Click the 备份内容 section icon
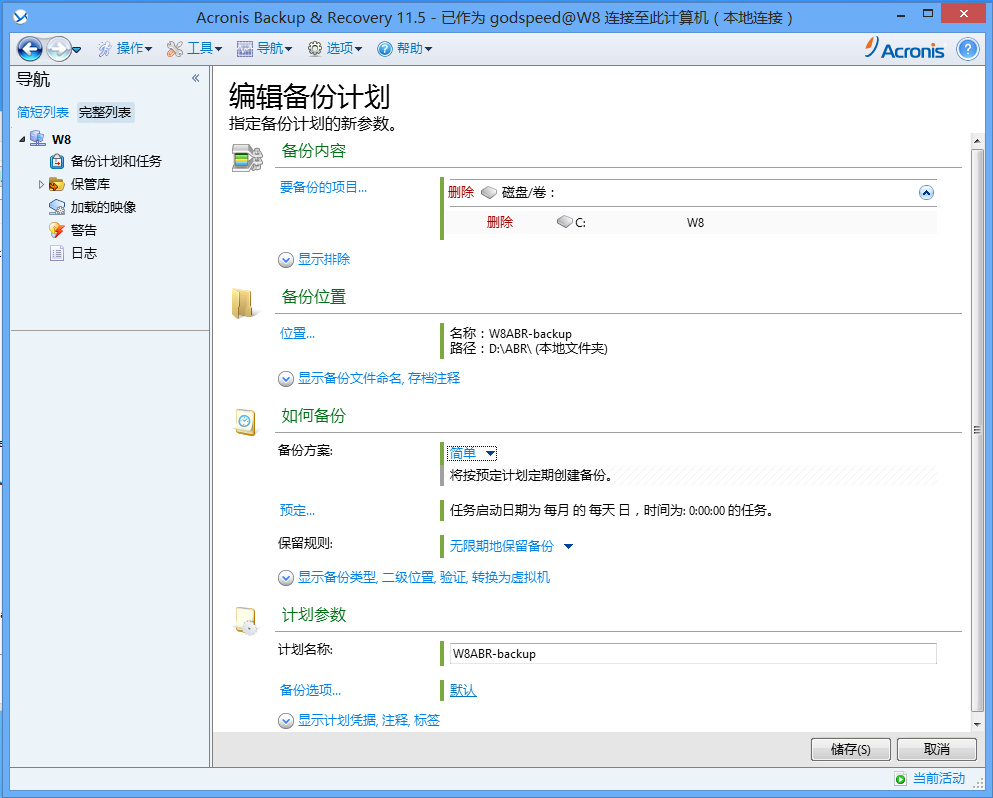The image size is (993, 798). tap(247, 158)
